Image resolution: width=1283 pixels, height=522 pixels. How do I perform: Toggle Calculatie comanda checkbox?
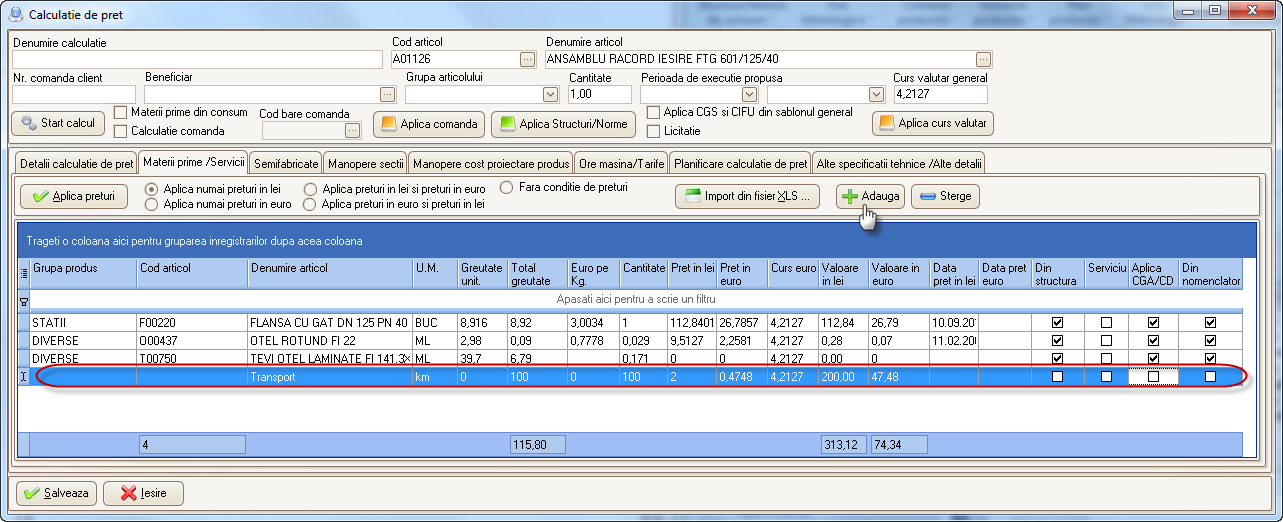121,131
